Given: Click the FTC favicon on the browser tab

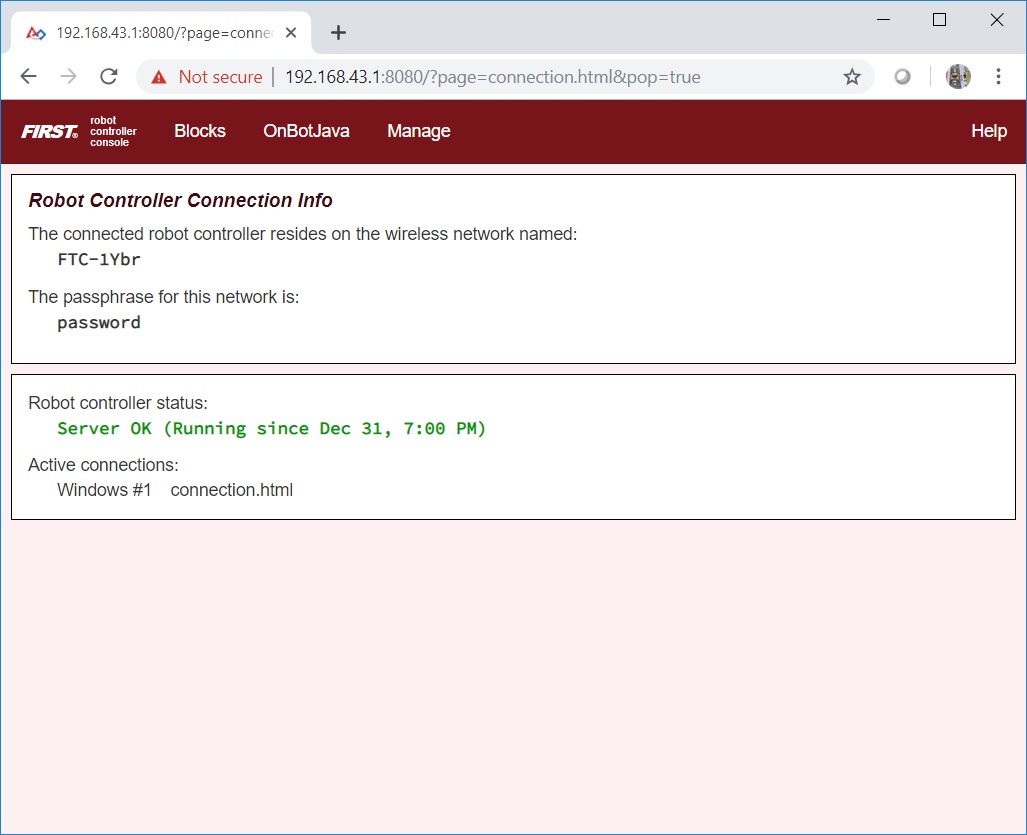Looking at the screenshot, I should (35, 32).
